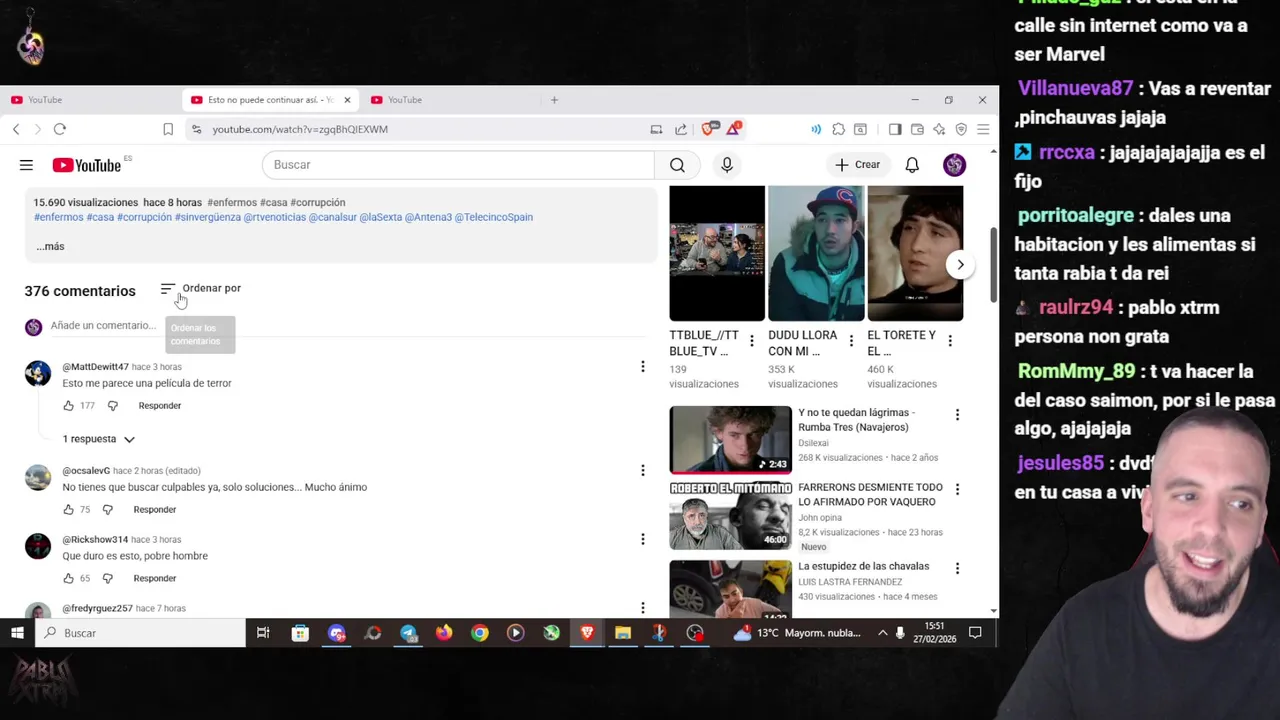
Task: Dislike the comment by @Rickshow314
Action: pos(107,579)
